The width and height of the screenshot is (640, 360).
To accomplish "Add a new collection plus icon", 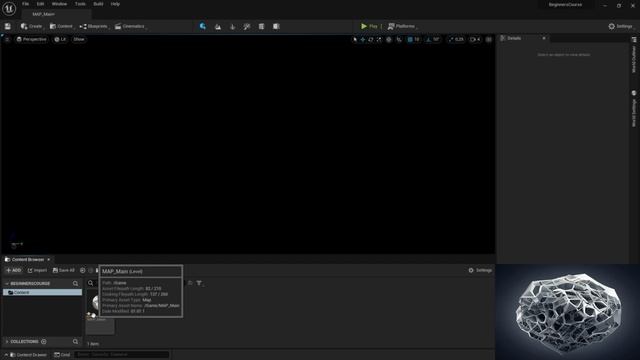I will (x=44, y=342).
